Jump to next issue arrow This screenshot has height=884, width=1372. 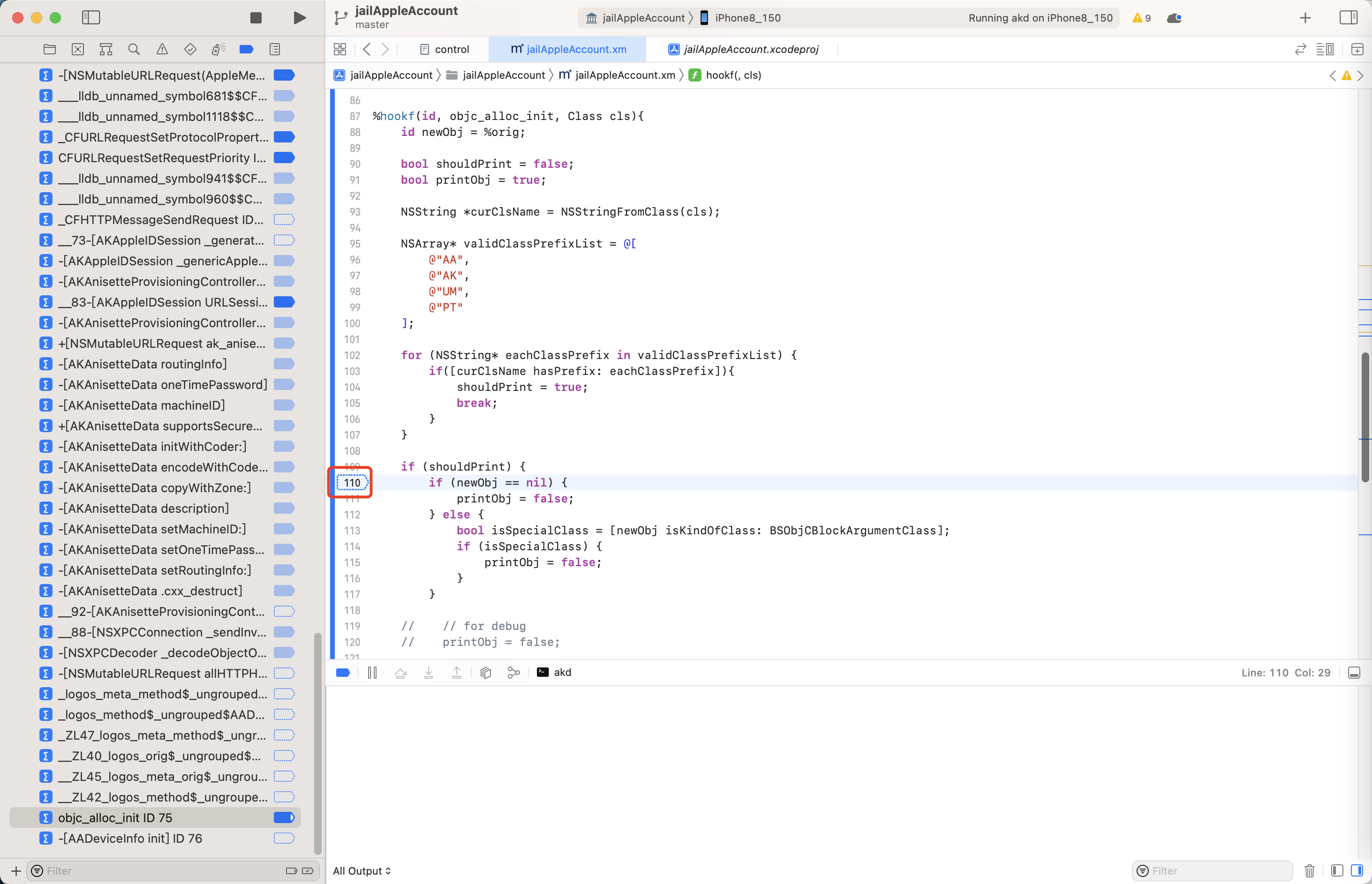tap(1360, 75)
